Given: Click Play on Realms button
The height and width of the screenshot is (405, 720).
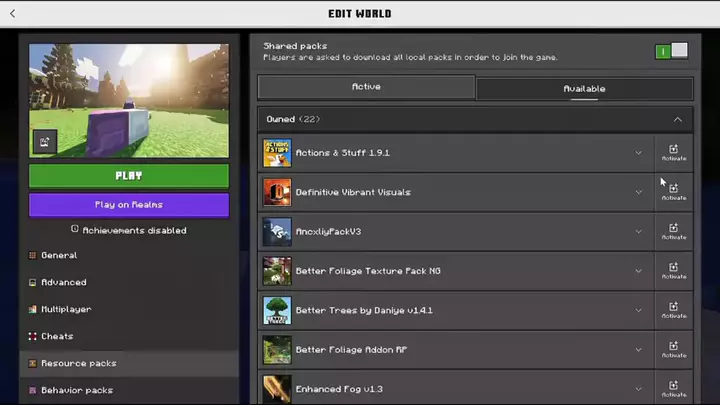Looking at the screenshot, I should (129, 205).
